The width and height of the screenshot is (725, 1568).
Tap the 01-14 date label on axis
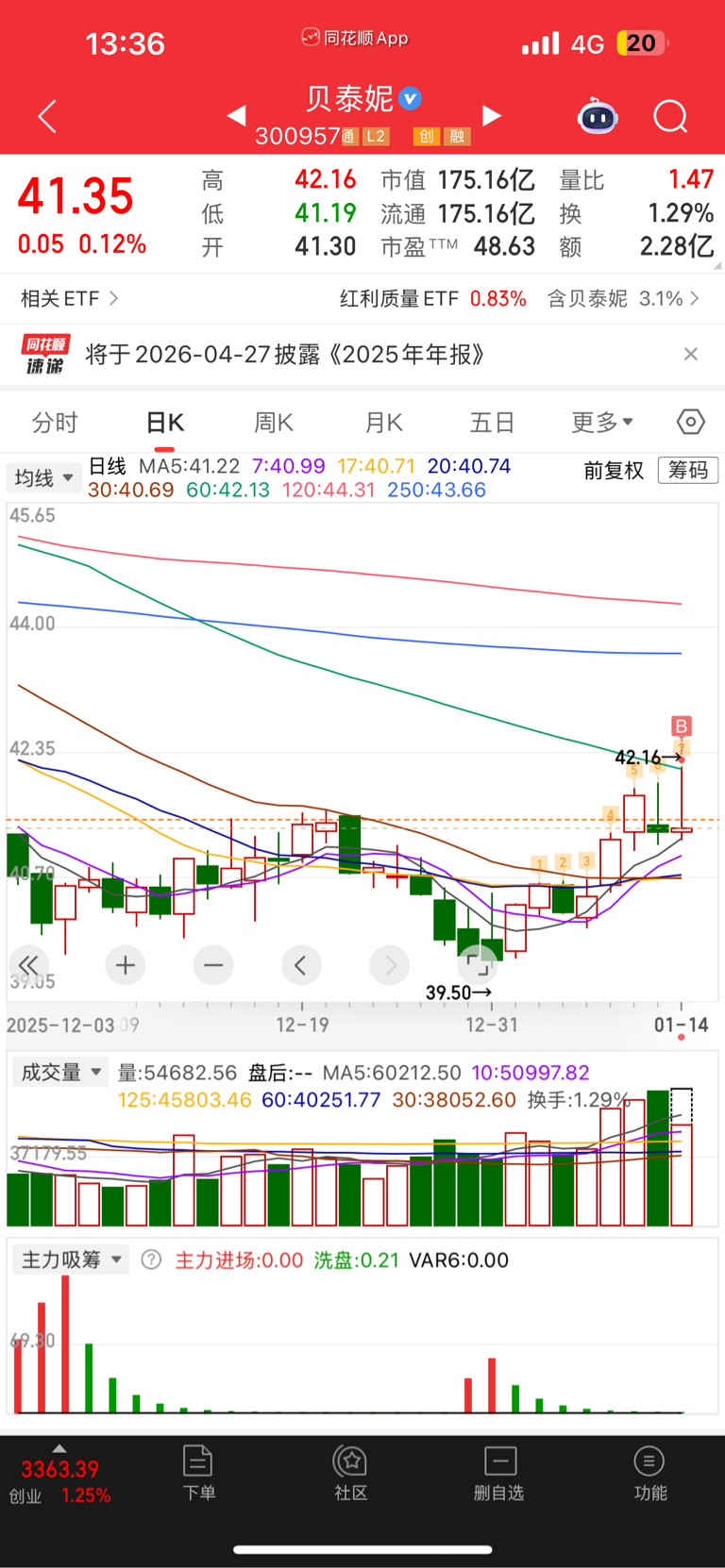tap(682, 1025)
